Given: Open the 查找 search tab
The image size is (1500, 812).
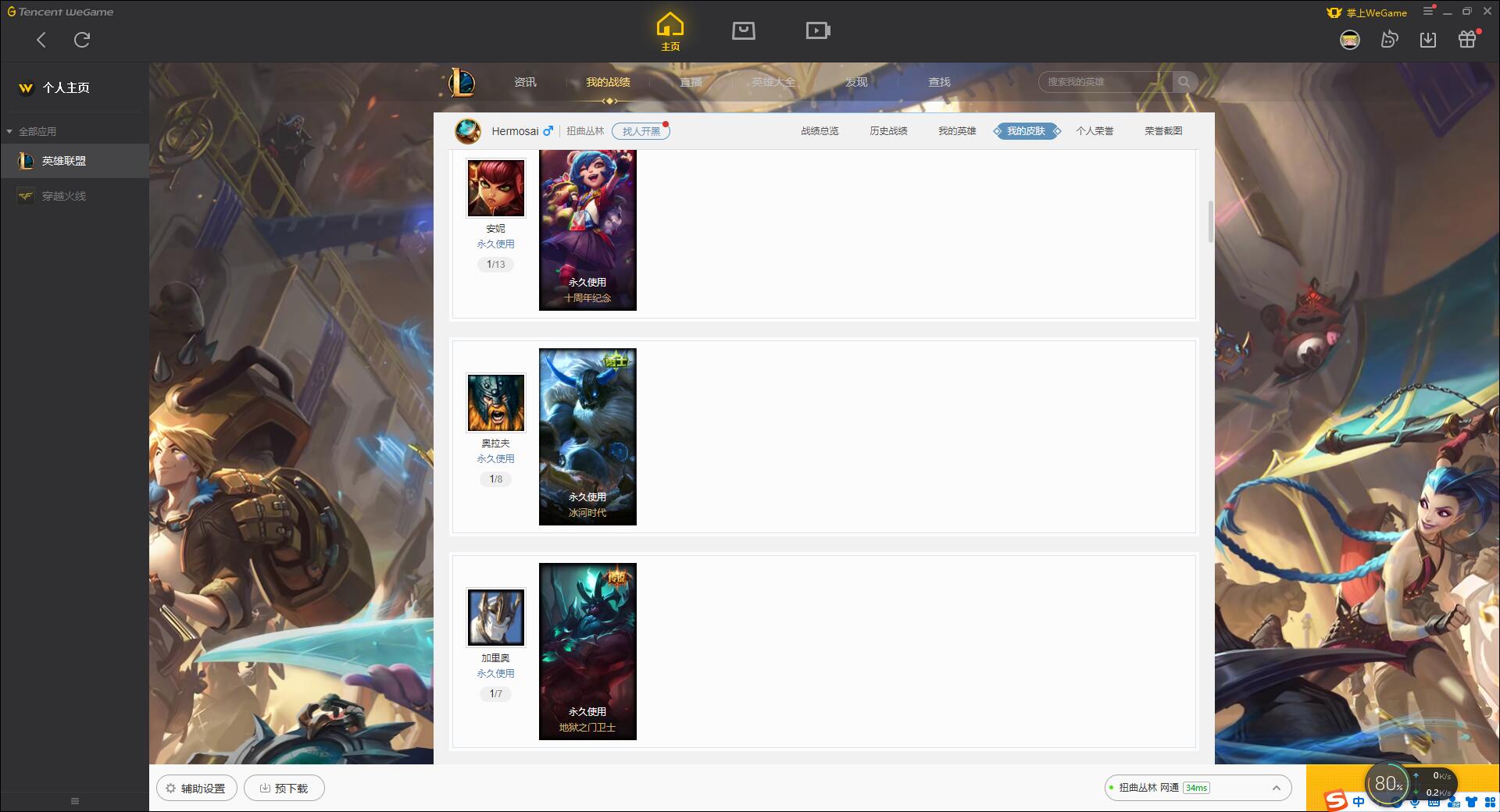Looking at the screenshot, I should 939,82.
